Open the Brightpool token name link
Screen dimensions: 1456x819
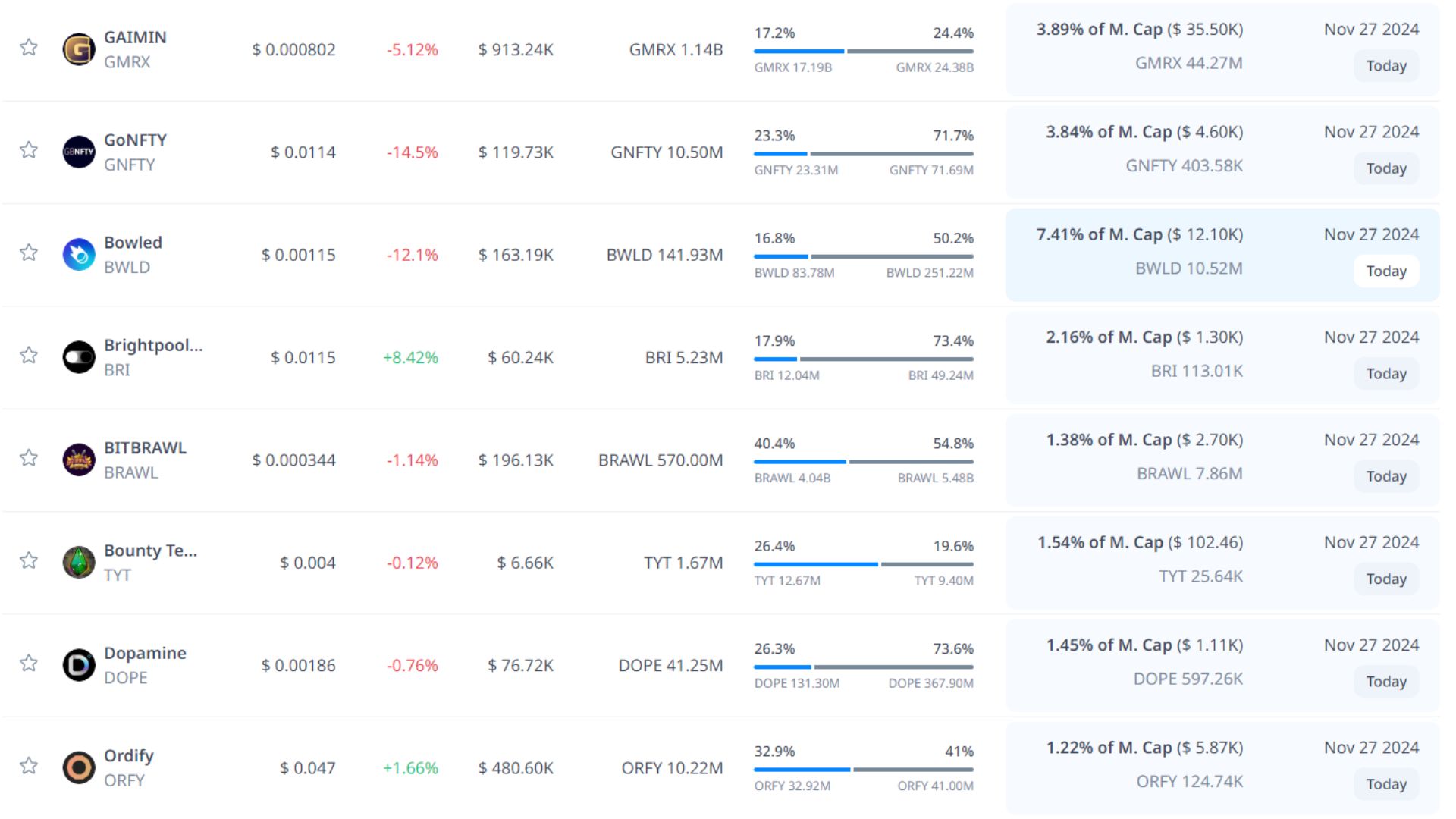coord(153,345)
